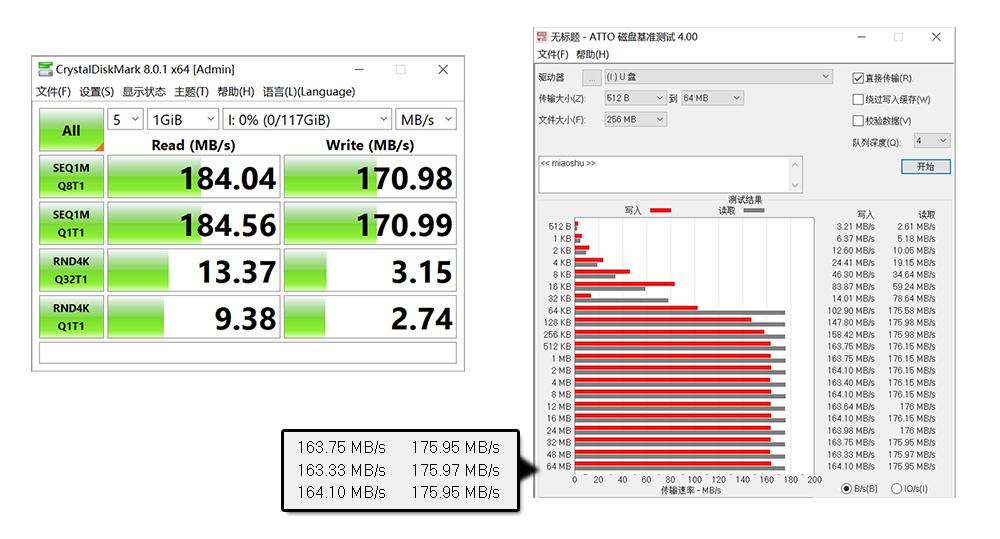Open ATTO 文件(F) menu
1000x539 pixels.
[x=553, y=54]
